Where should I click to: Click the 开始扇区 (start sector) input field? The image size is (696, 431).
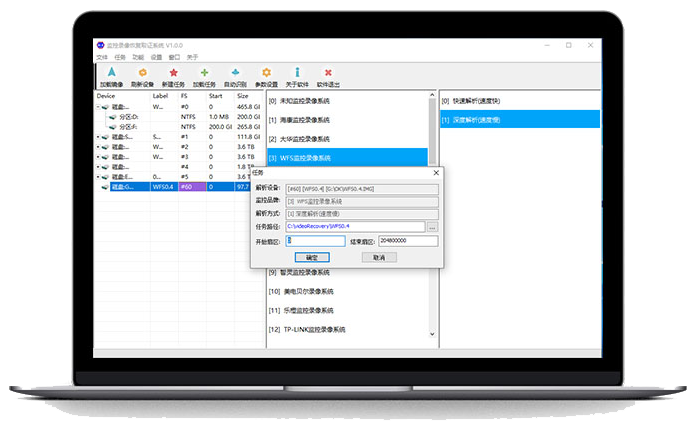click(315, 241)
